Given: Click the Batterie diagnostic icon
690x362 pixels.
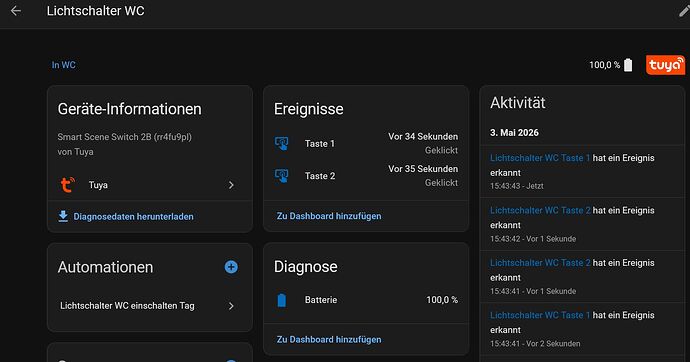Looking at the screenshot, I should tap(282, 300).
